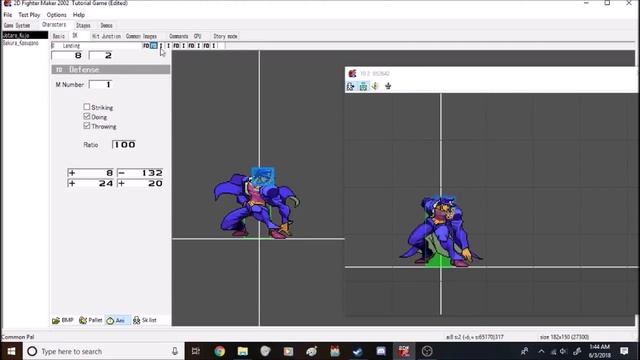Click the FD Defense header bar
640x360 pixels.
(x=111, y=70)
